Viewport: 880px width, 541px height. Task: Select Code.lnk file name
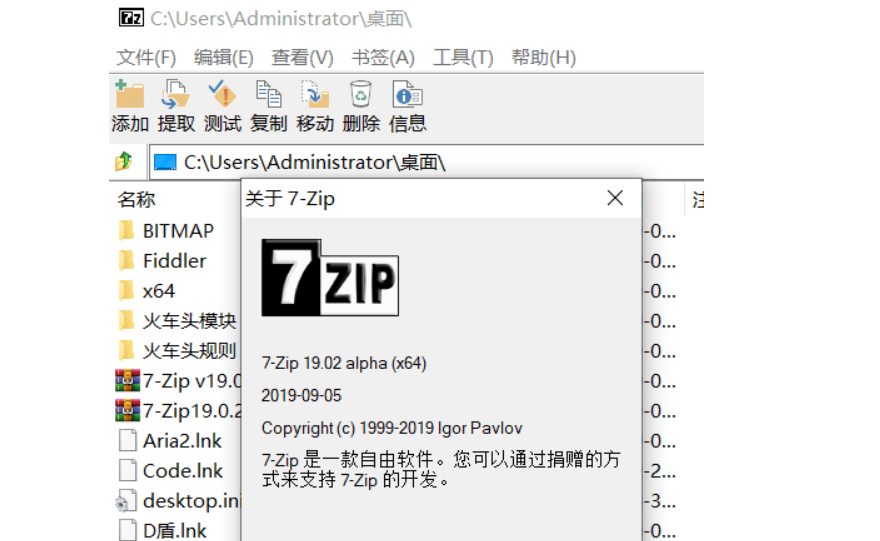pyautogui.click(x=183, y=471)
